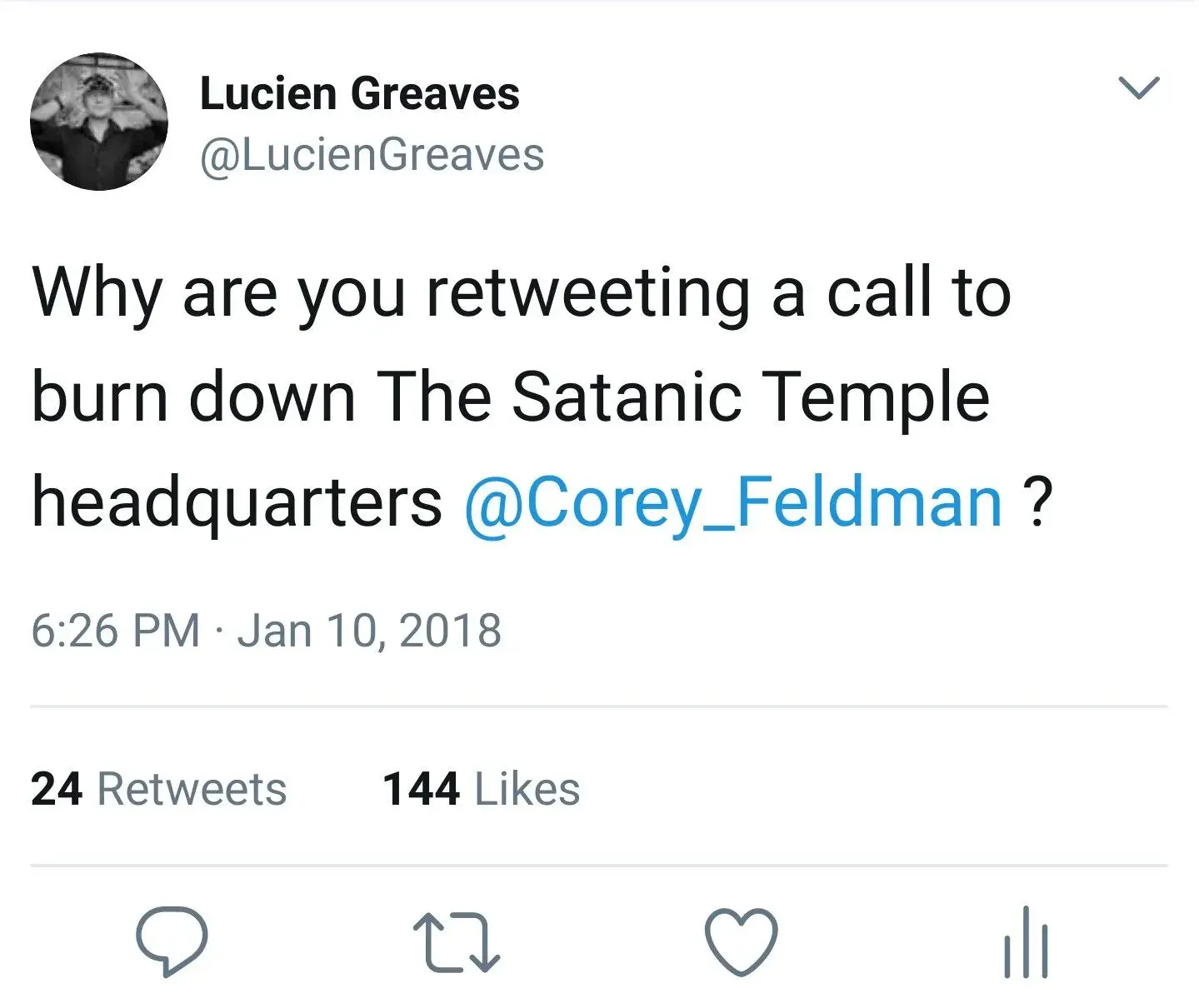Click the word "Likes" label
Viewport: 1199px width, 1008px height.
pyautogui.click(x=527, y=789)
